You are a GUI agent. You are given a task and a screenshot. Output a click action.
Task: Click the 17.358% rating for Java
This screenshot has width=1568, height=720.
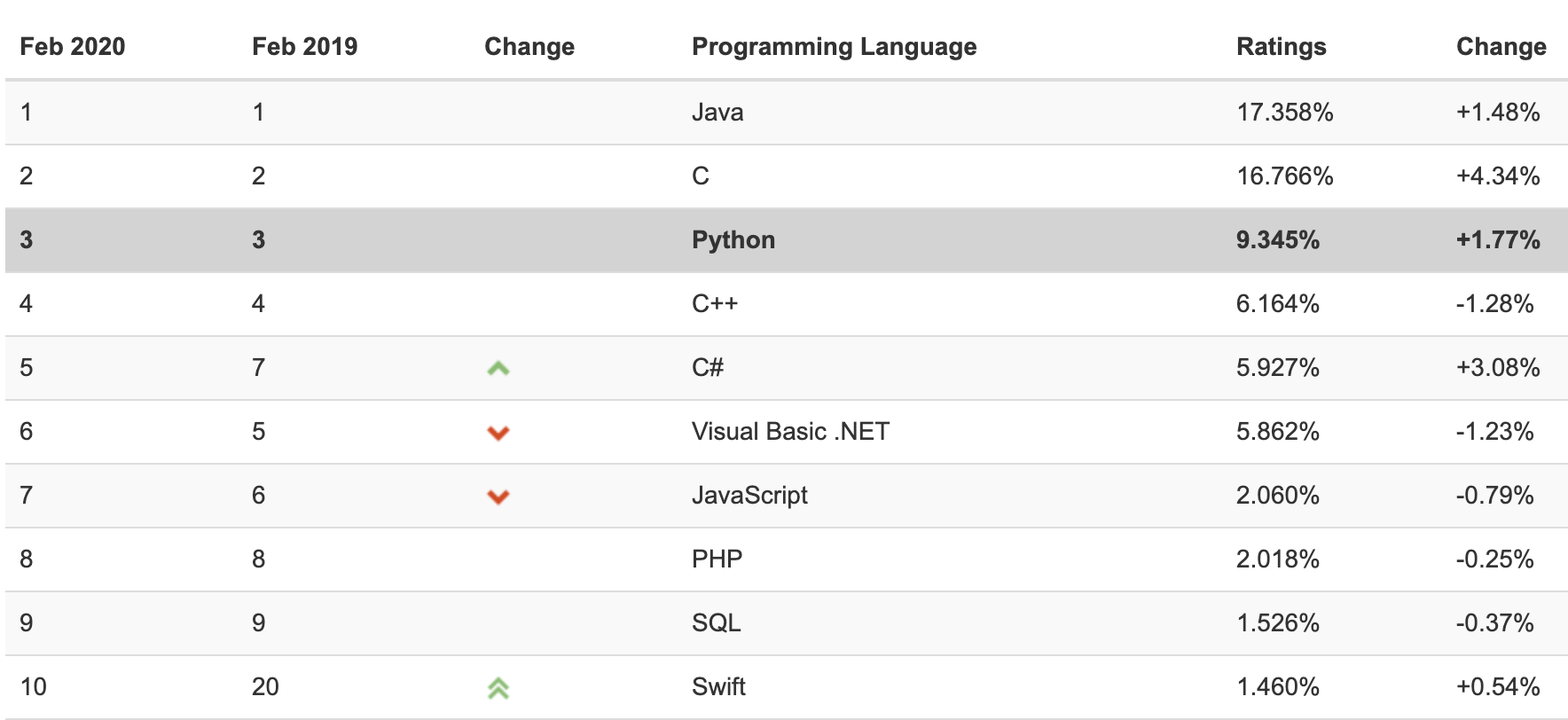(x=1285, y=113)
